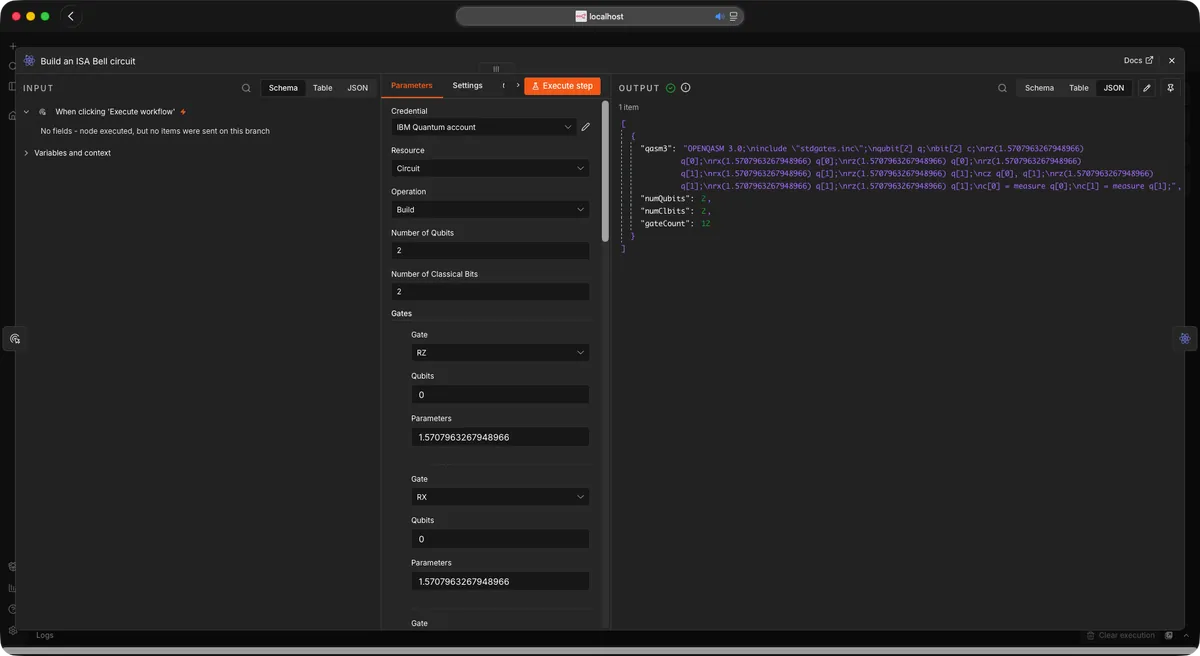1200x656 pixels.
Task: Switch output view to Table
Action: pyautogui.click(x=1079, y=88)
